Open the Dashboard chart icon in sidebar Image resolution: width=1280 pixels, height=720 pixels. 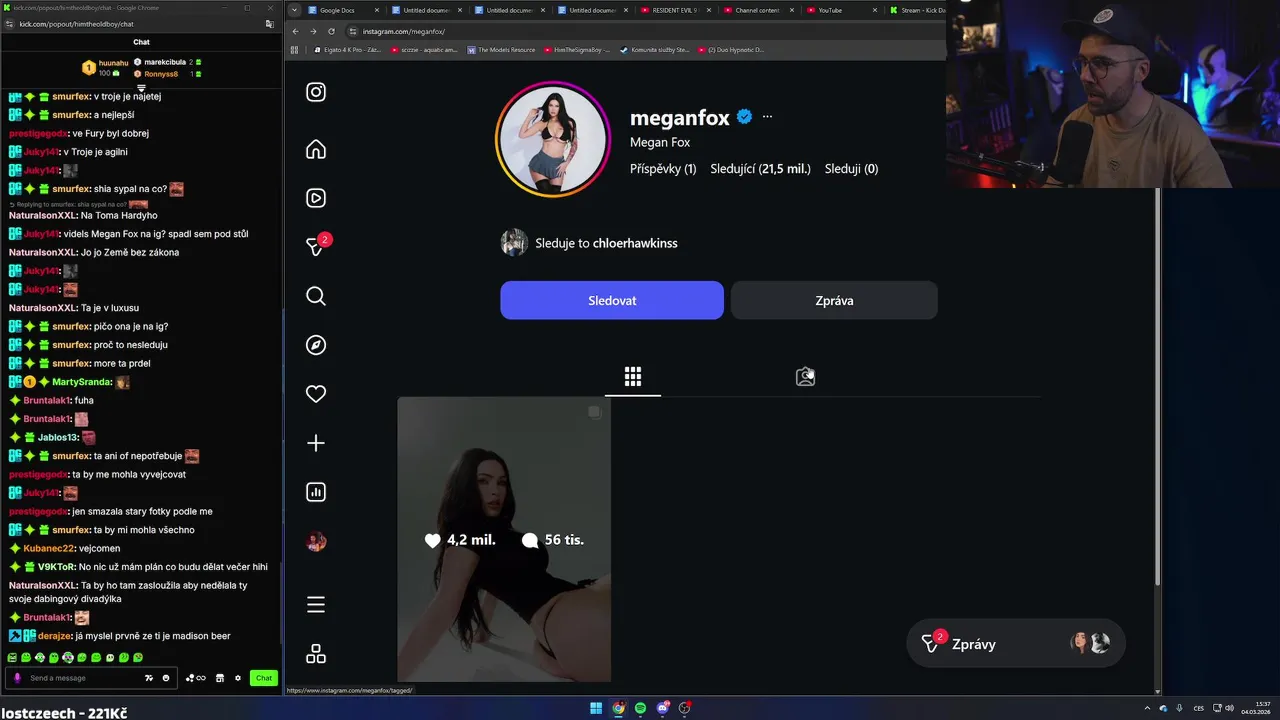point(316,492)
